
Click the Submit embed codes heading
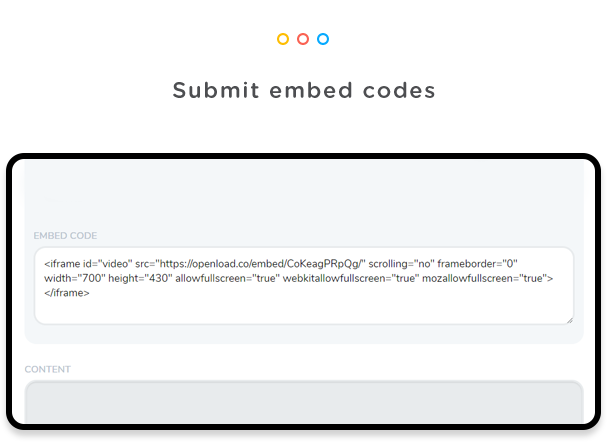(304, 90)
